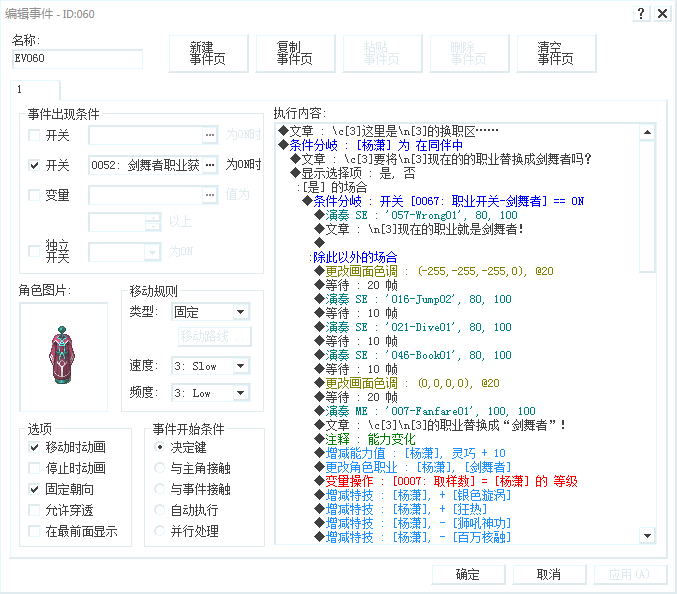
Task: Select command 显示选择项: 是, 否
Action: click(353, 173)
